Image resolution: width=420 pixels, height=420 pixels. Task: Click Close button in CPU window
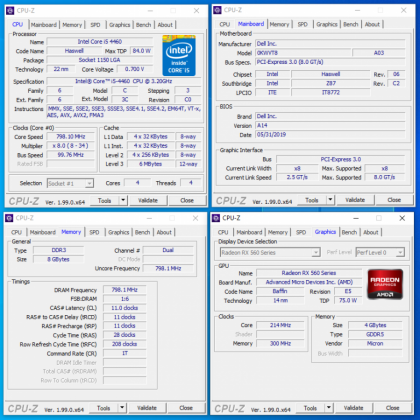pos(187,201)
